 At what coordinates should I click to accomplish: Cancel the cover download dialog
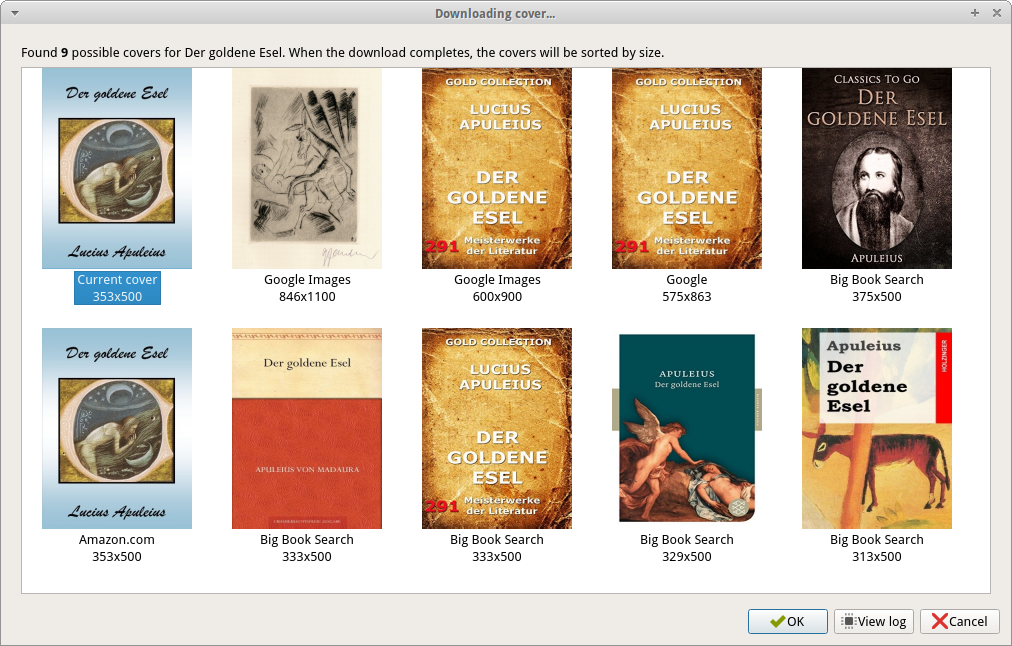(960, 621)
